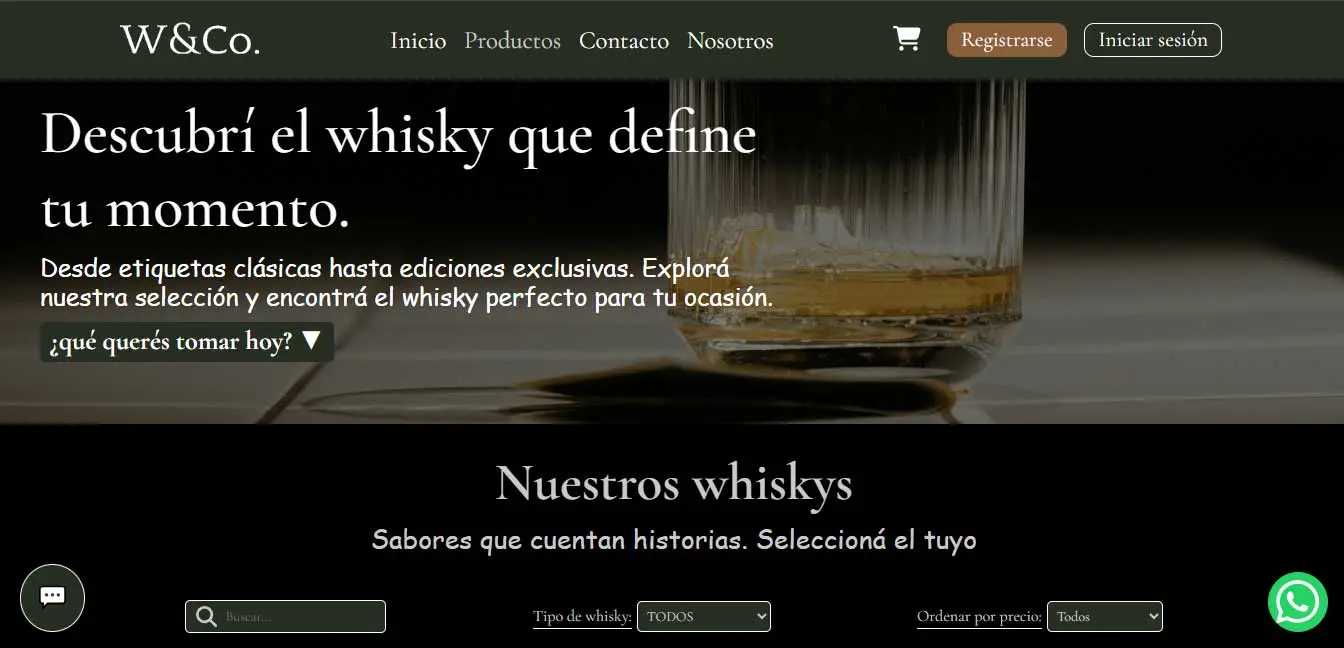Open the Productos menu item
Screen dimensions: 1344x648
point(512,41)
